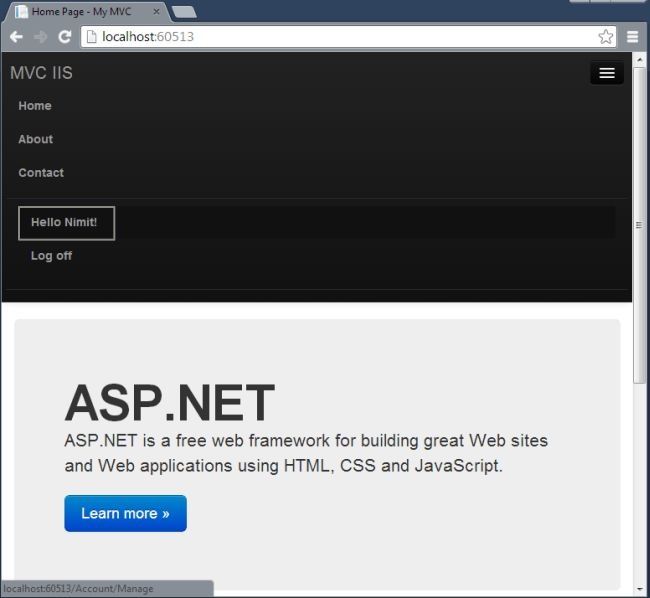Go to the Home nav item

(35, 106)
